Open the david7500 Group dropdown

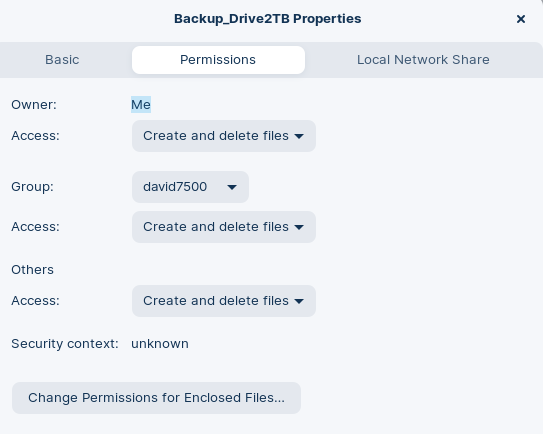[190, 187]
